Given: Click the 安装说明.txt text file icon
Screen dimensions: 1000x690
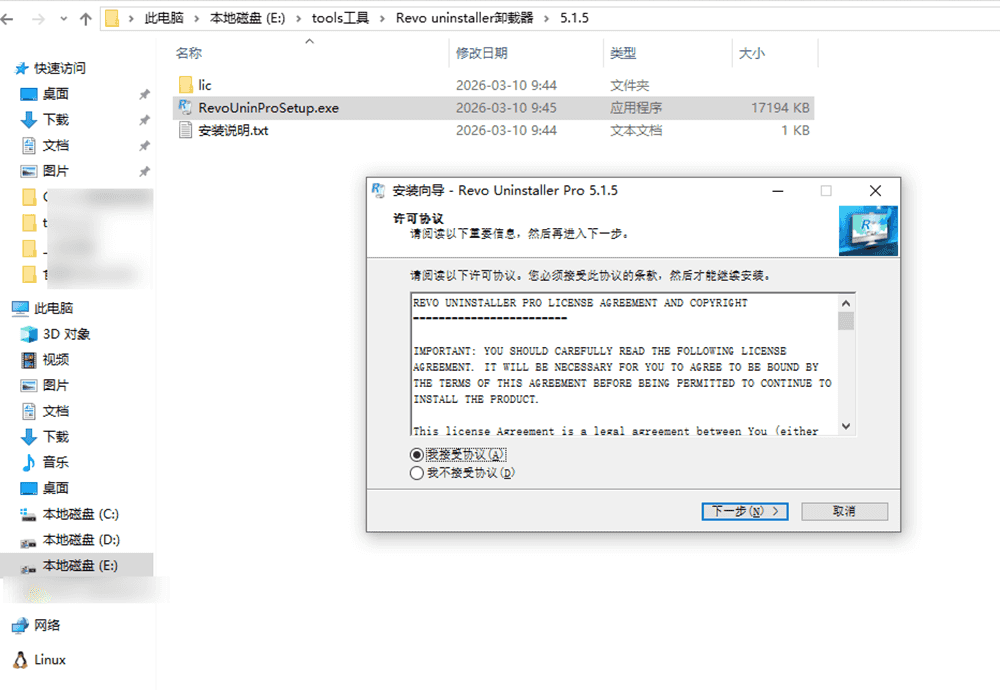Looking at the screenshot, I should pyautogui.click(x=184, y=130).
